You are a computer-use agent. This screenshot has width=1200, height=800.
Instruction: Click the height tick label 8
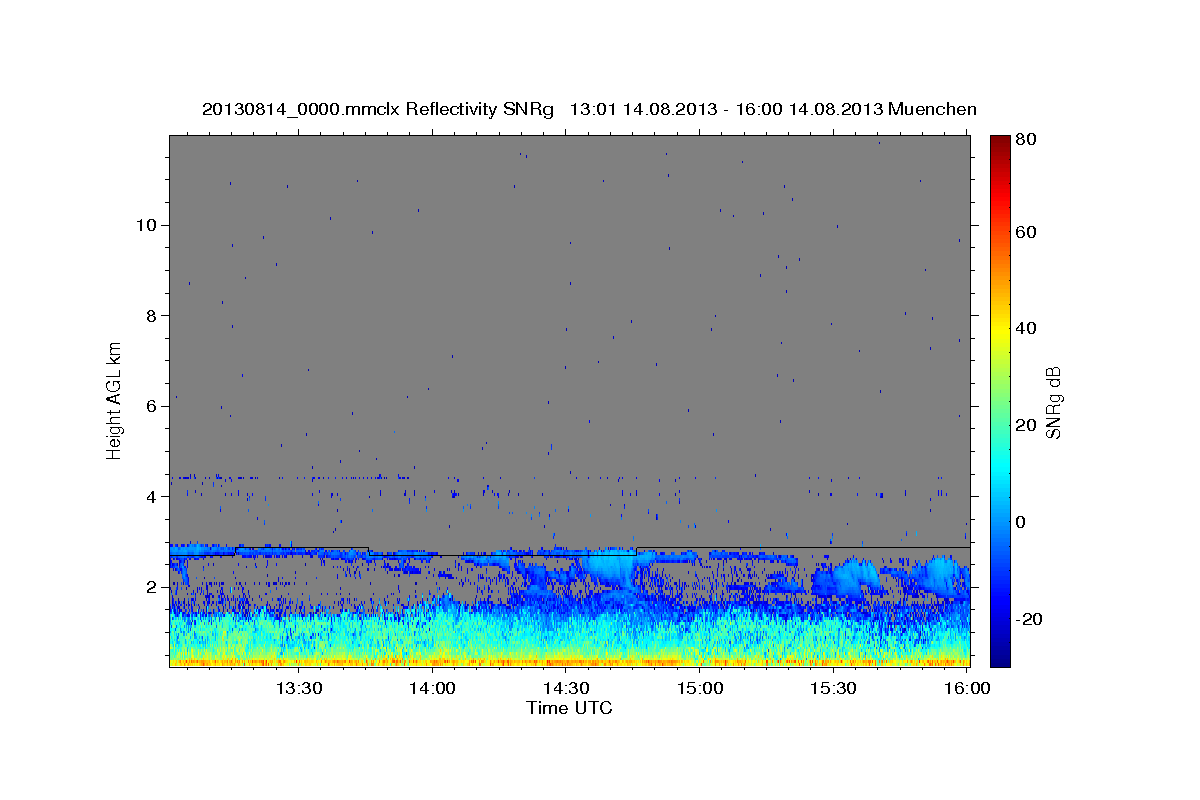(151, 316)
